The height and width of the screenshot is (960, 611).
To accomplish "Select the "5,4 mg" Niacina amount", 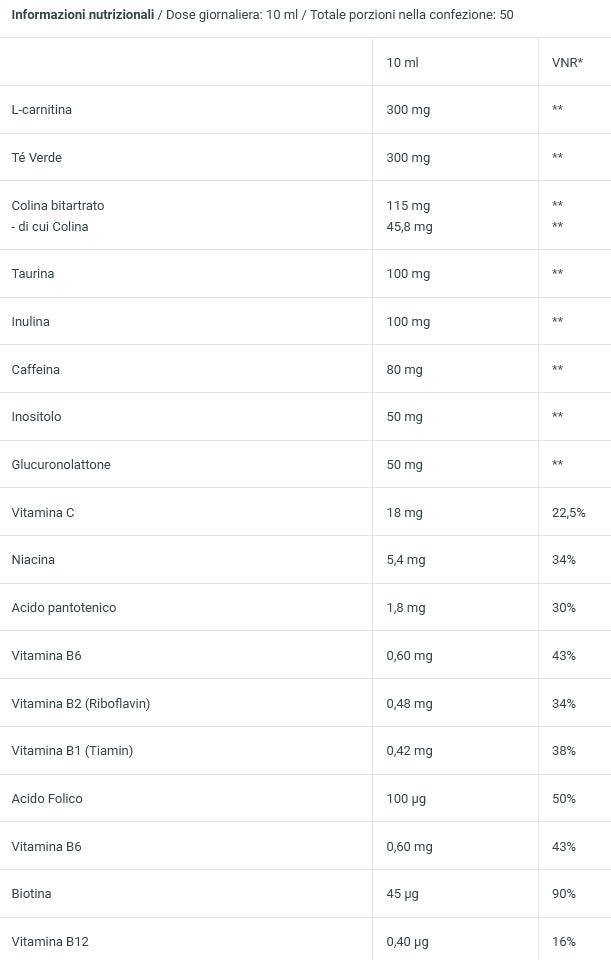I will 405,560.
